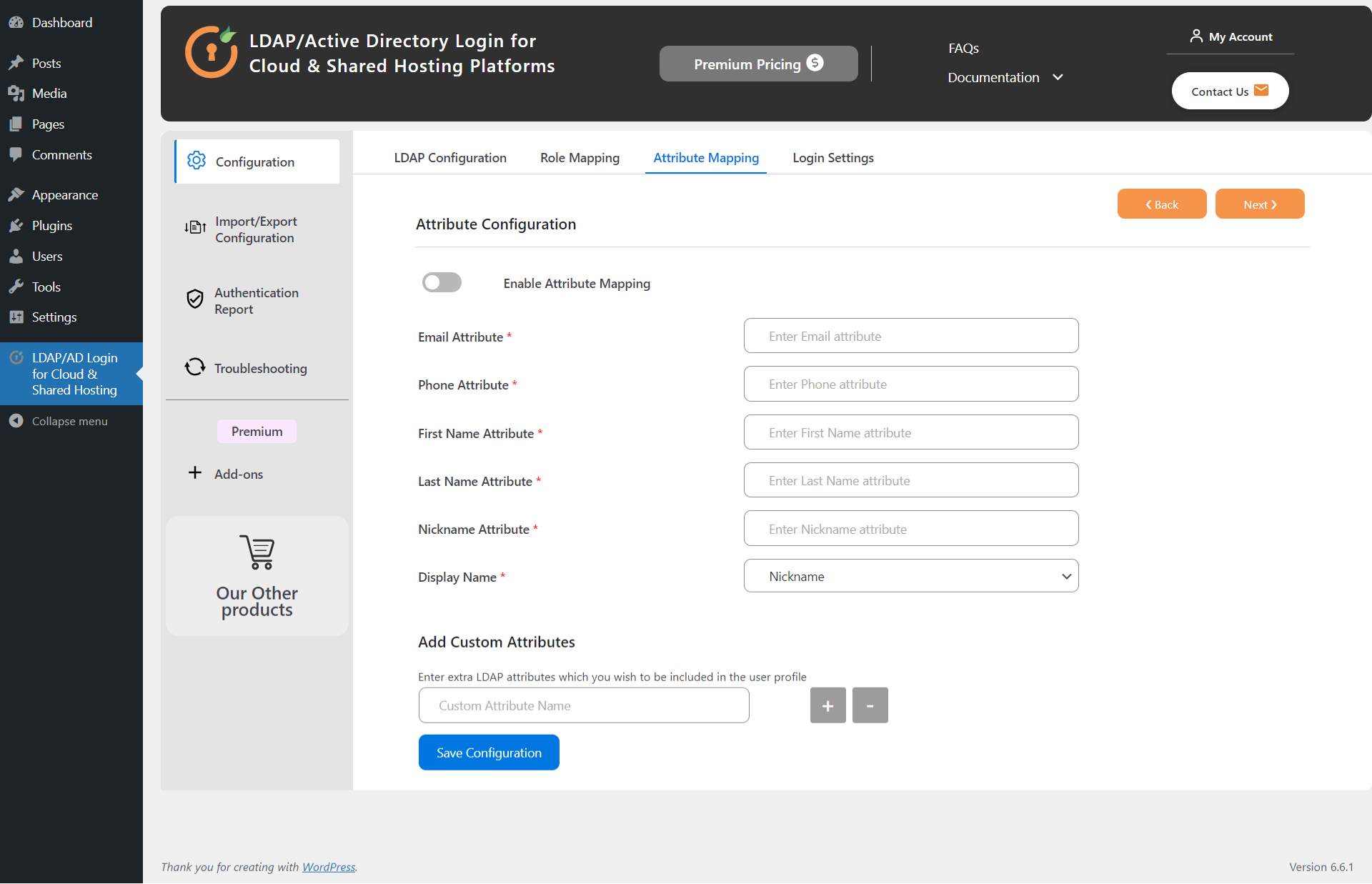Open the My Account link

1231,36
